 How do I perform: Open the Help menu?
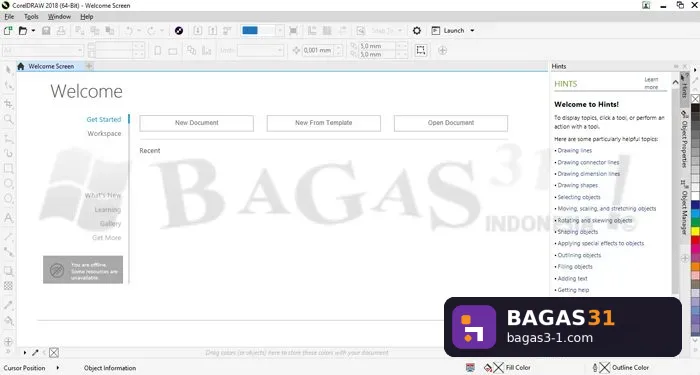pos(87,17)
